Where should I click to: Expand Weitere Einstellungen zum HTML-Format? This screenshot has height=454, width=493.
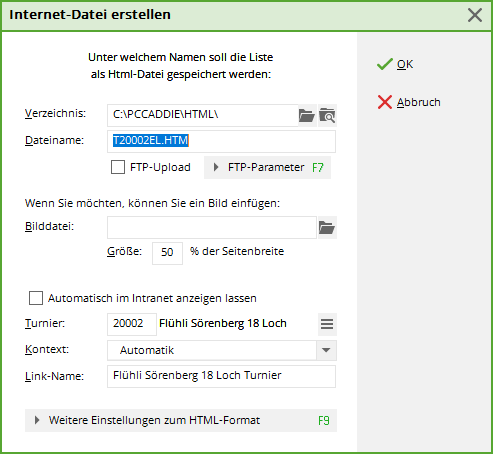coord(181,420)
